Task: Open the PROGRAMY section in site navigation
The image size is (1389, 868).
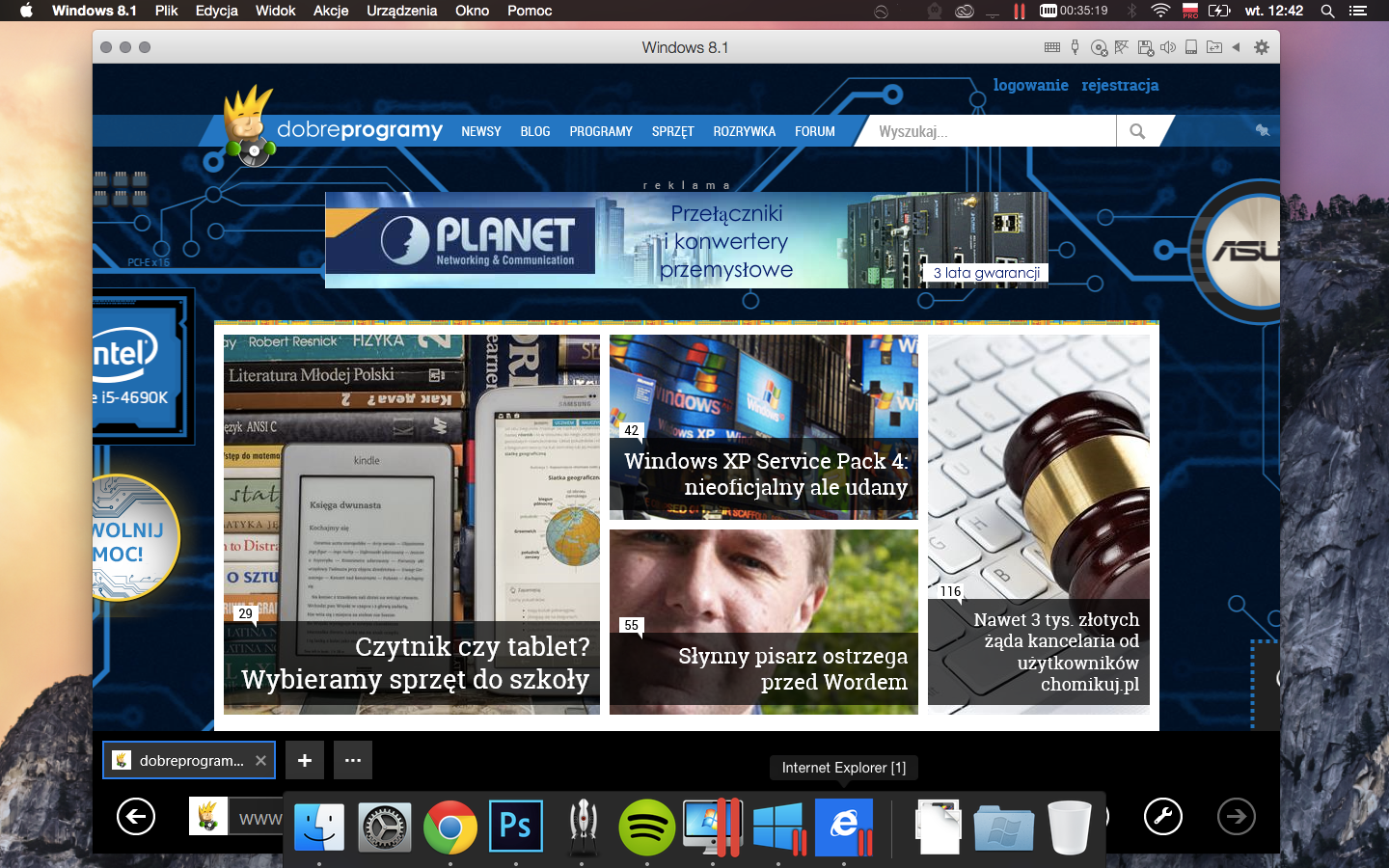Action: (601, 131)
